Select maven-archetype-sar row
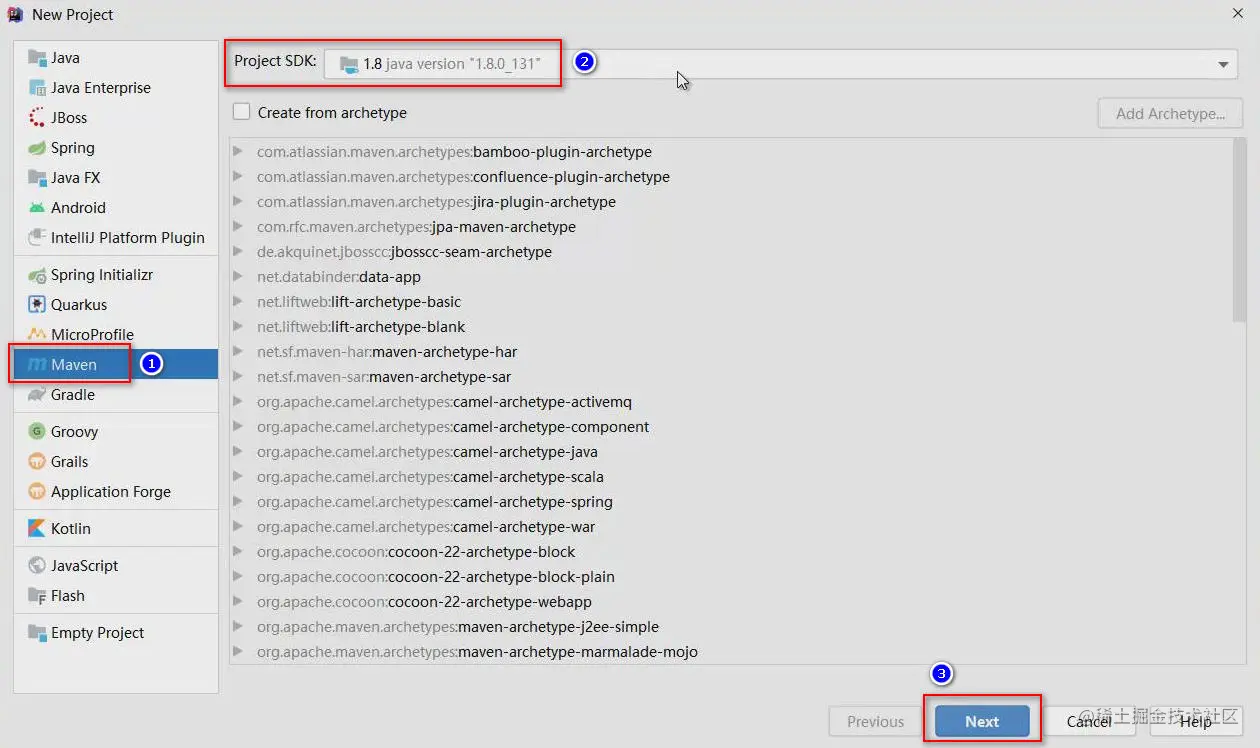Image resolution: width=1260 pixels, height=748 pixels. (732, 377)
